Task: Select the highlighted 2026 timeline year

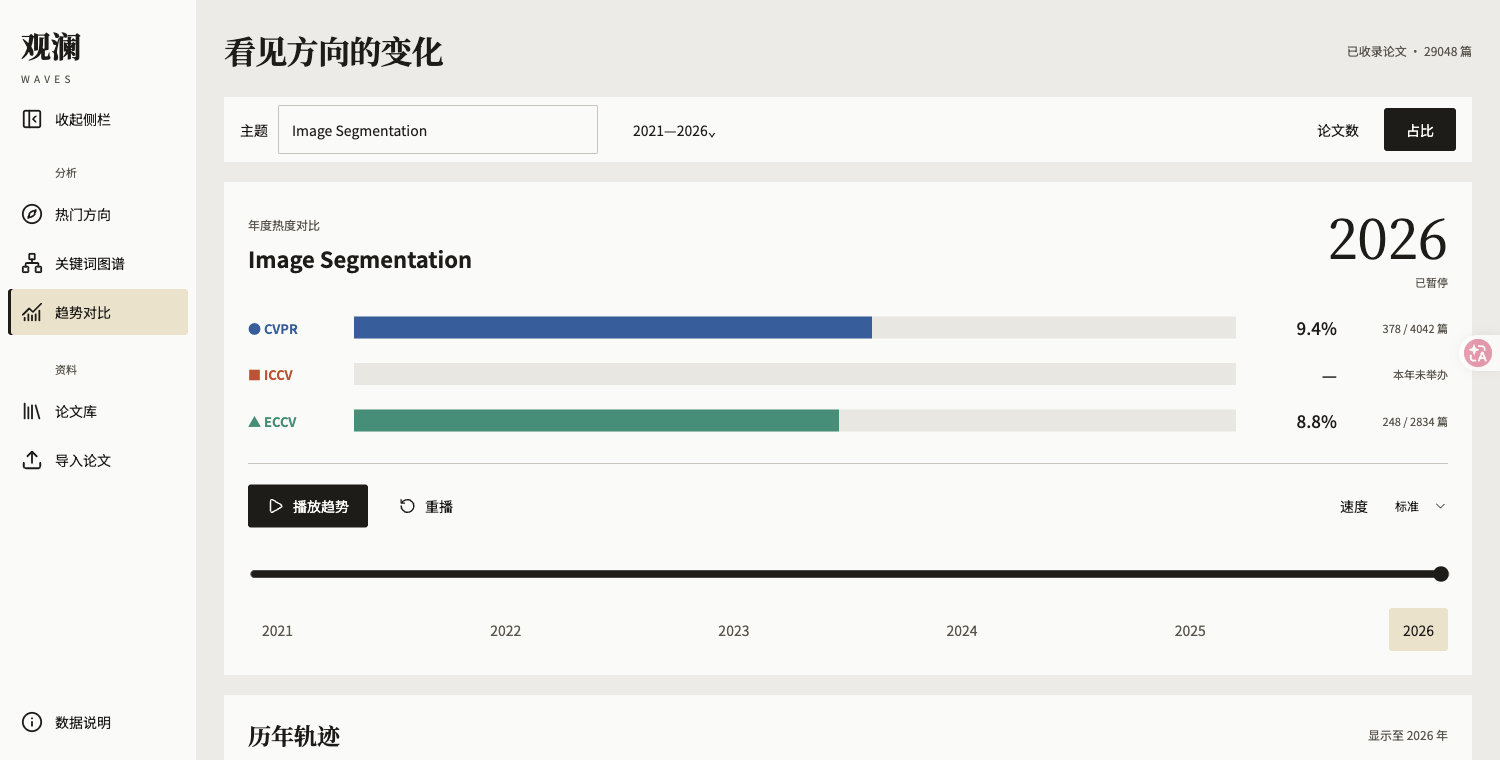Action: tap(1418, 630)
